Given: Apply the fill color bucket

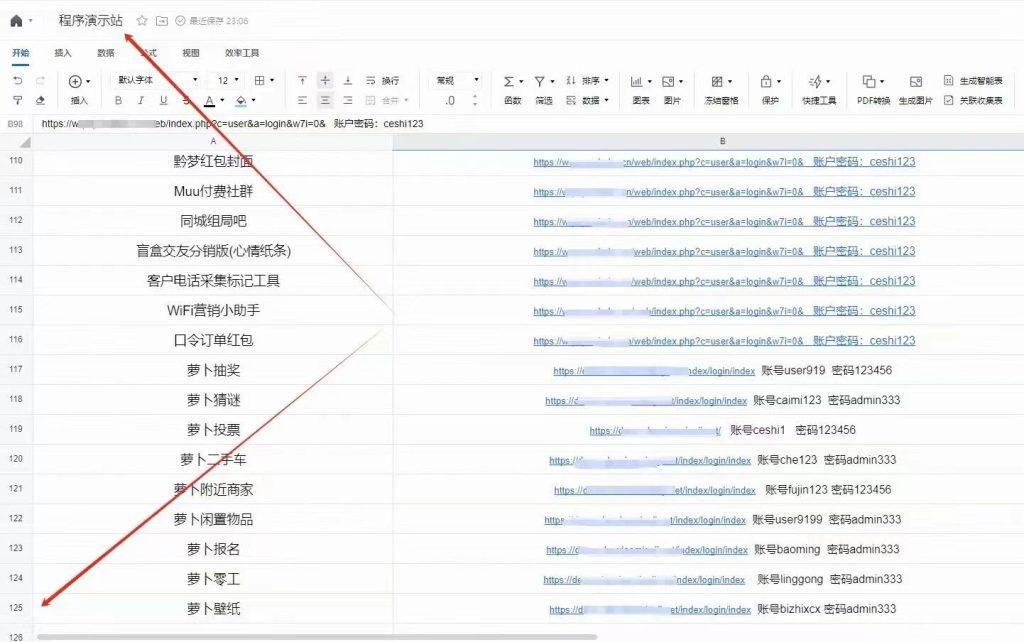Looking at the screenshot, I should tap(241, 101).
